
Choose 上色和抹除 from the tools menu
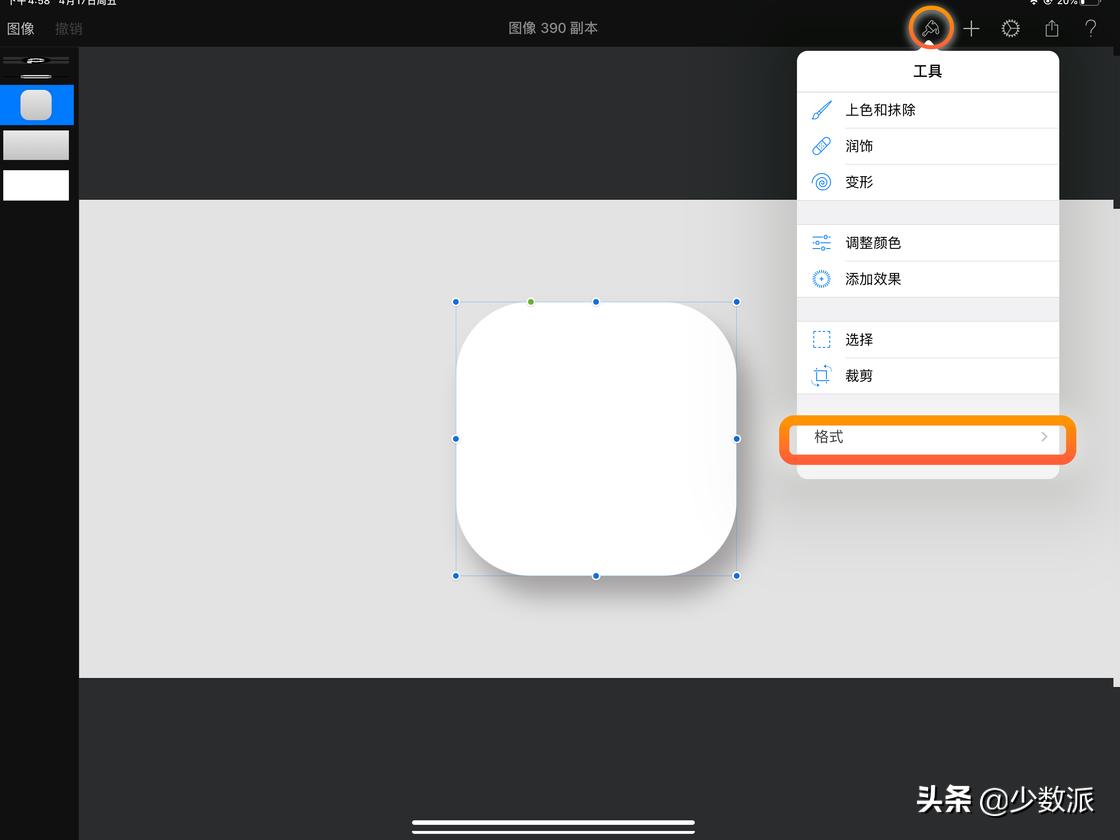click(x=928, y=110)
